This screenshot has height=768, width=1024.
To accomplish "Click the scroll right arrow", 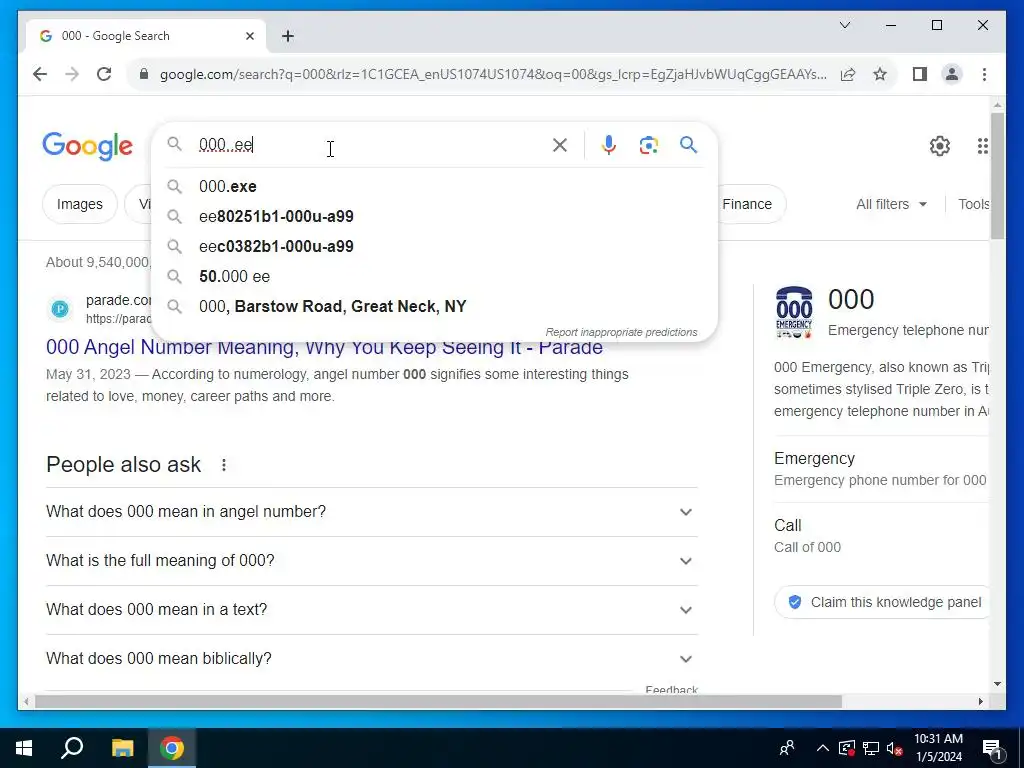I will click(980, 701).
